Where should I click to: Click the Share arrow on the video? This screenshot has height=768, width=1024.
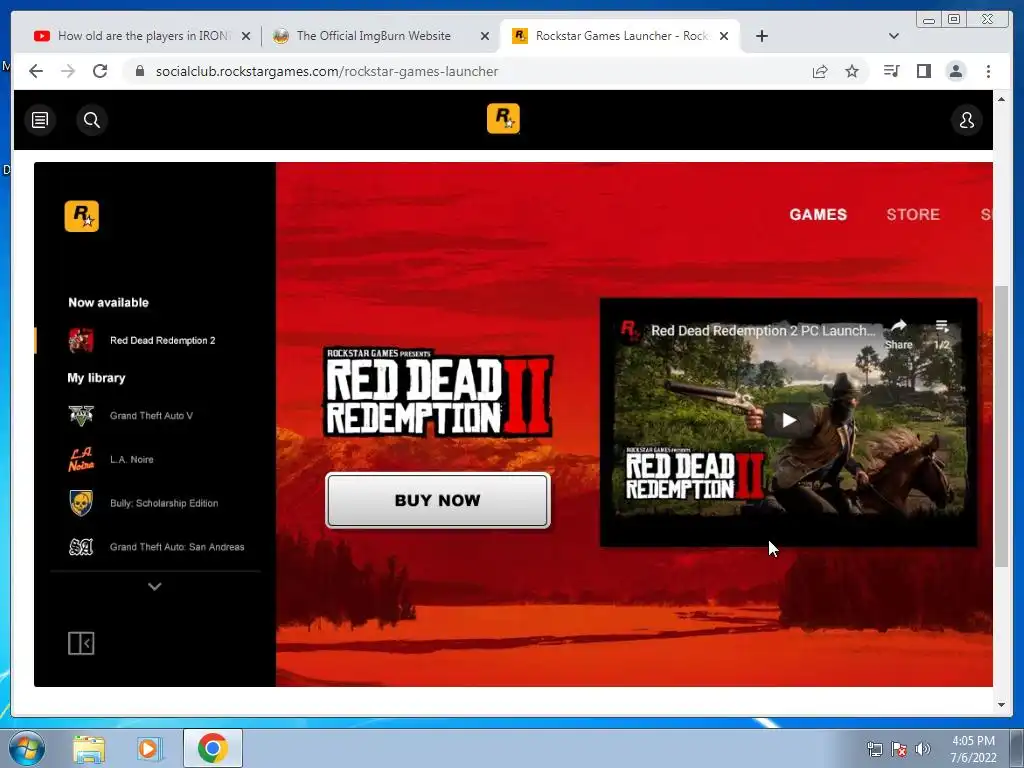point(899,326)
